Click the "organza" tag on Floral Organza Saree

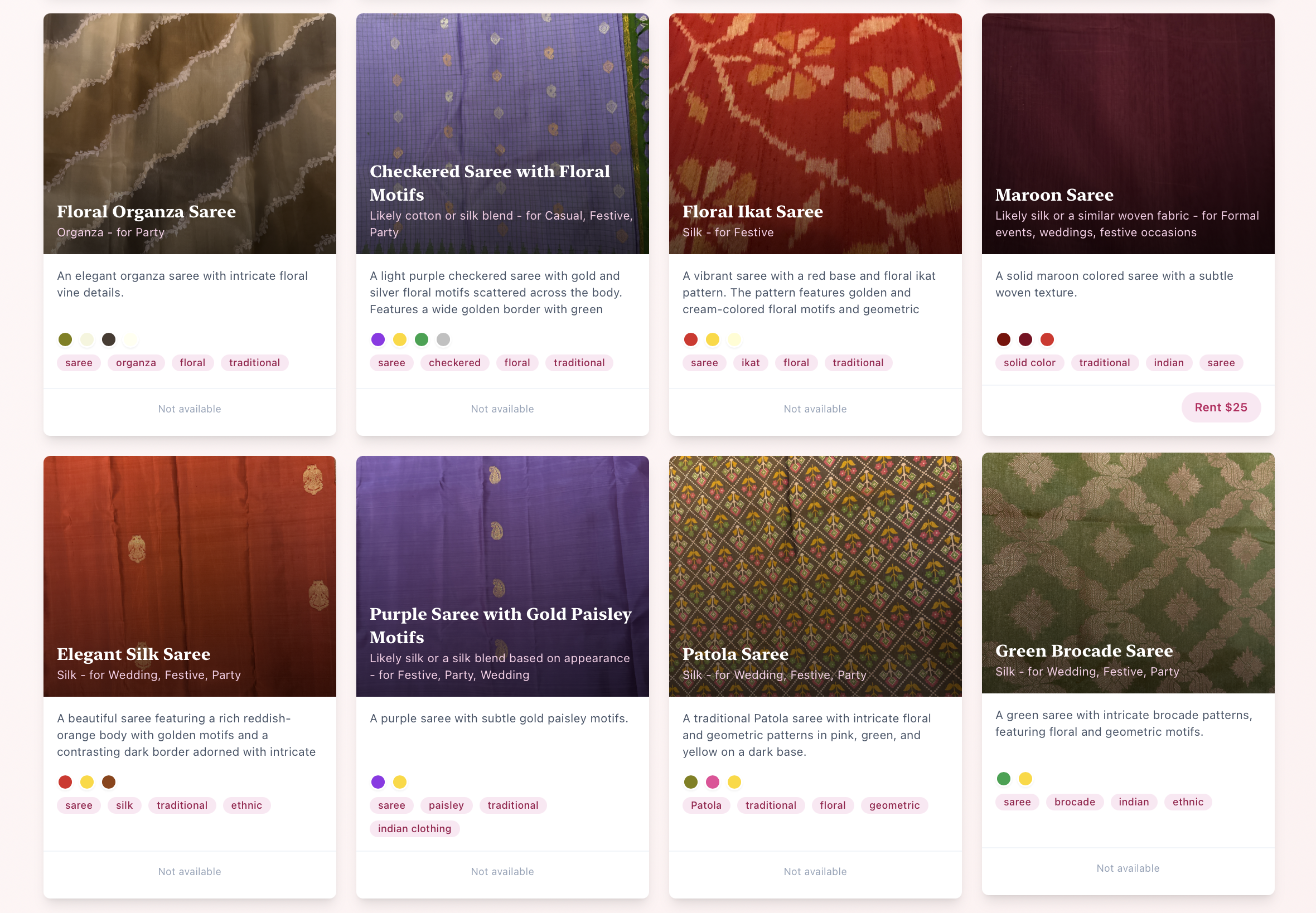(136, 362)
